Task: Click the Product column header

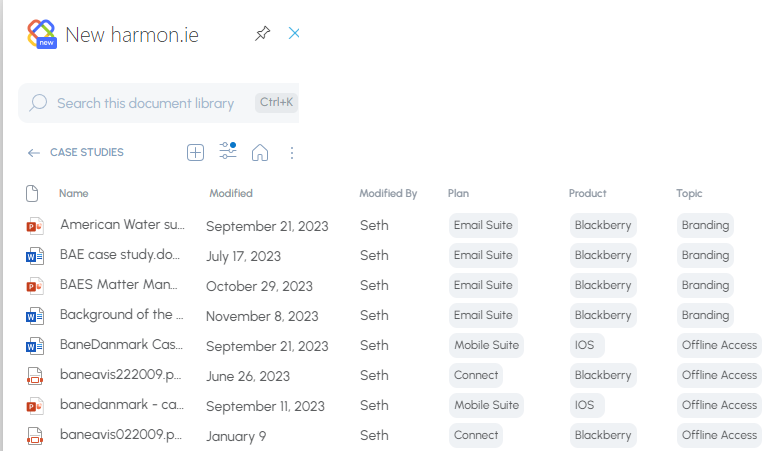Action: (x=587, y=193)
